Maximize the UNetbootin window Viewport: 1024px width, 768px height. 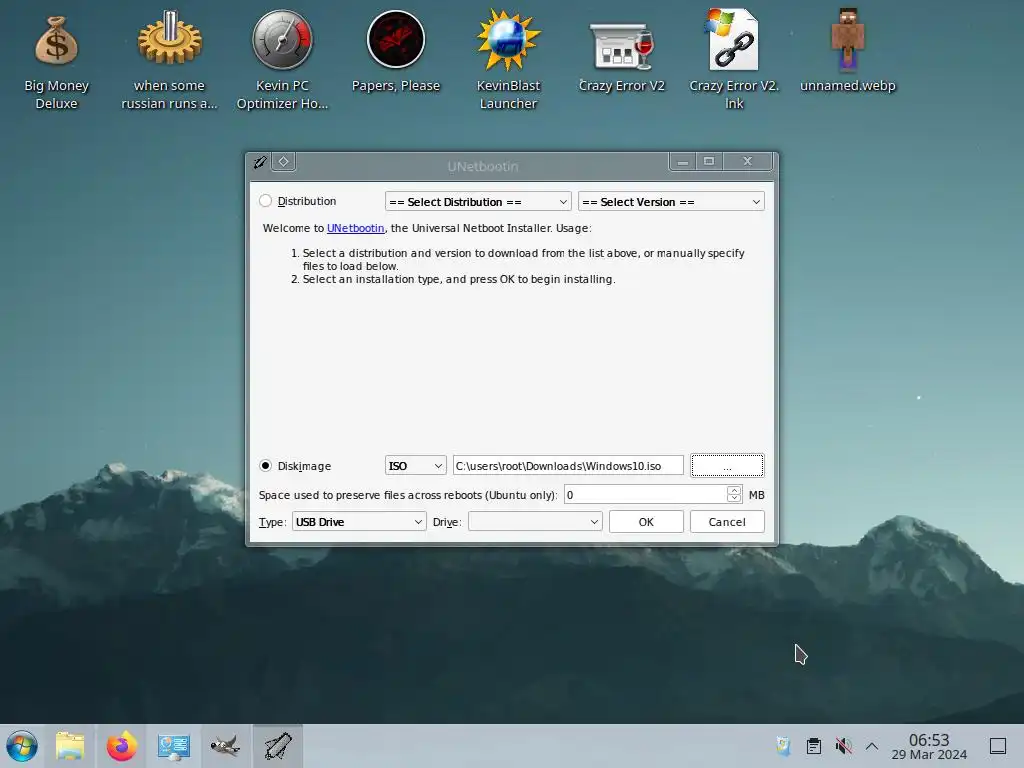709,161
